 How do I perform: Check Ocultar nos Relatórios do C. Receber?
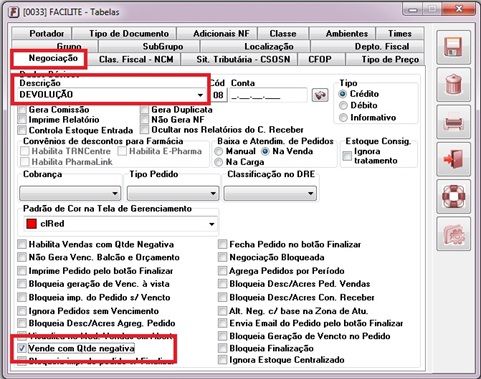tap(144, 130)
